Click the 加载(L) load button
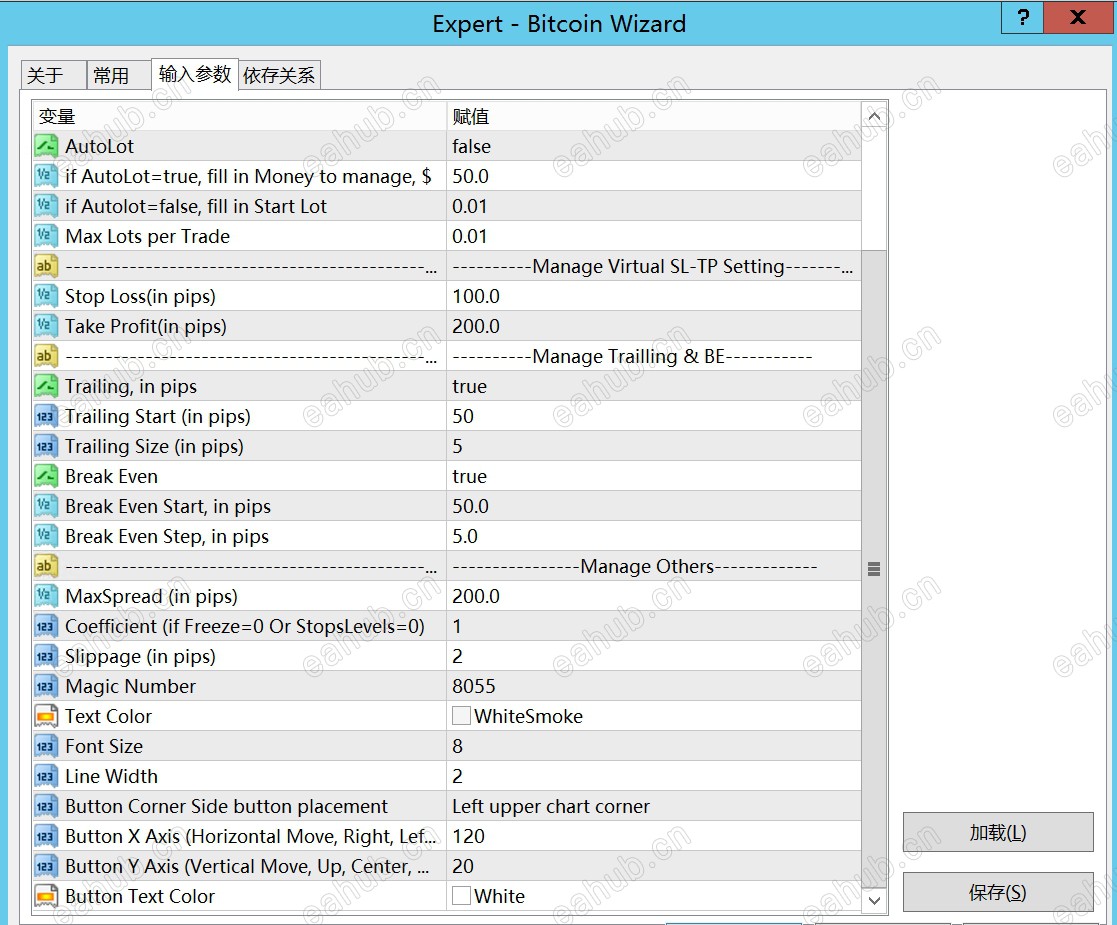This screenshot has width=1117, height=925. 997,832
